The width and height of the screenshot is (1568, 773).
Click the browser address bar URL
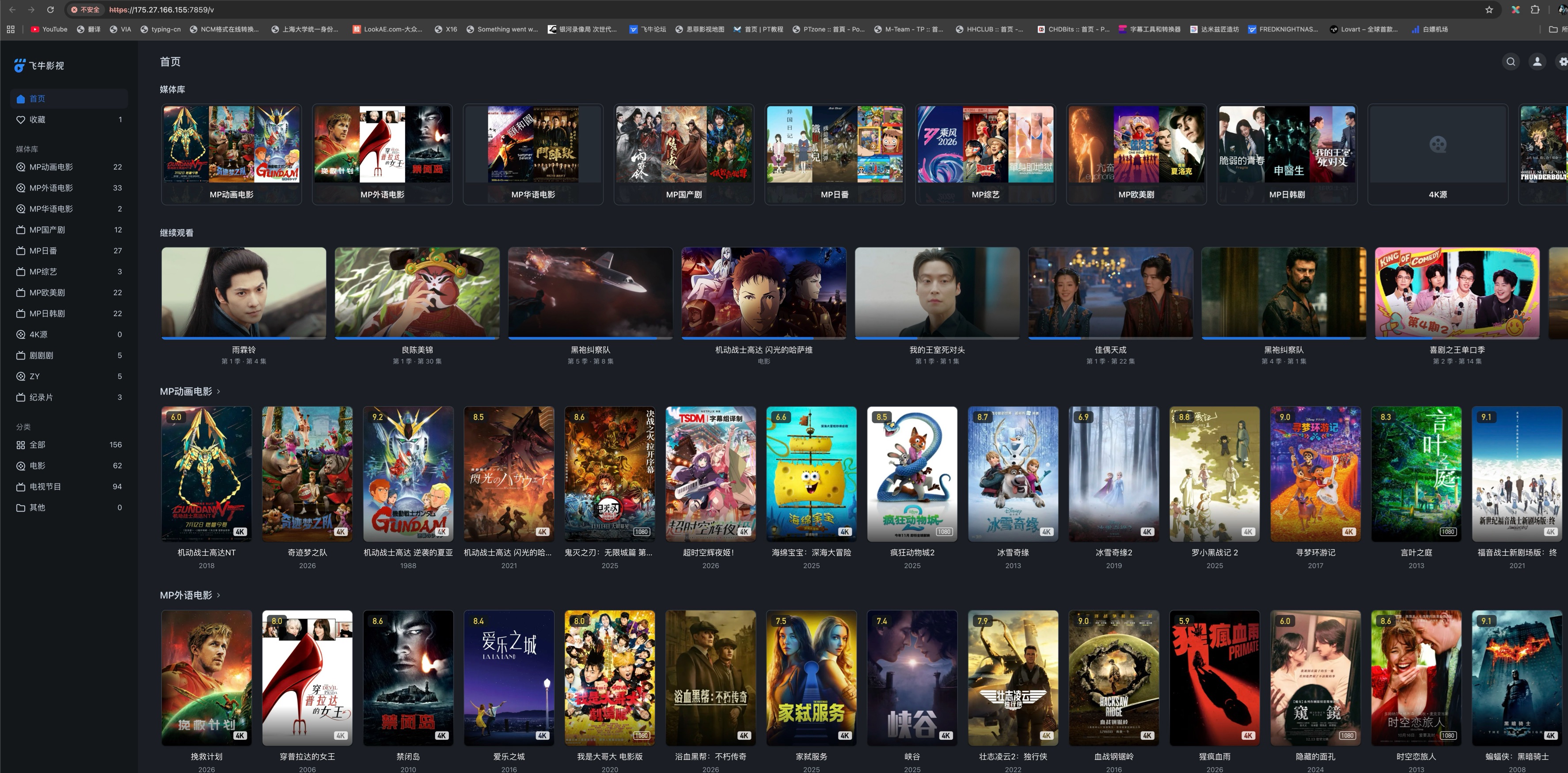(x=161, y=10)
